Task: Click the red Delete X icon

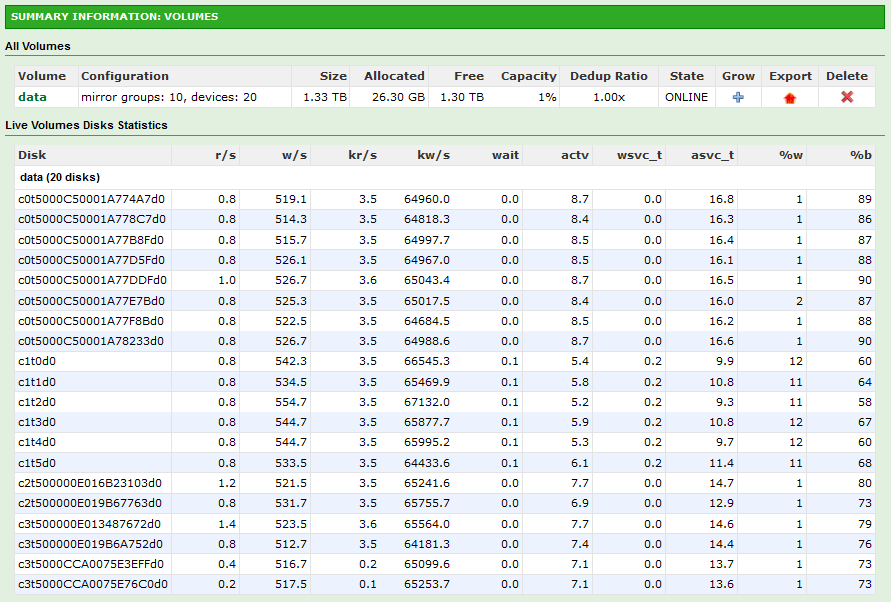Action: [847, 97]
